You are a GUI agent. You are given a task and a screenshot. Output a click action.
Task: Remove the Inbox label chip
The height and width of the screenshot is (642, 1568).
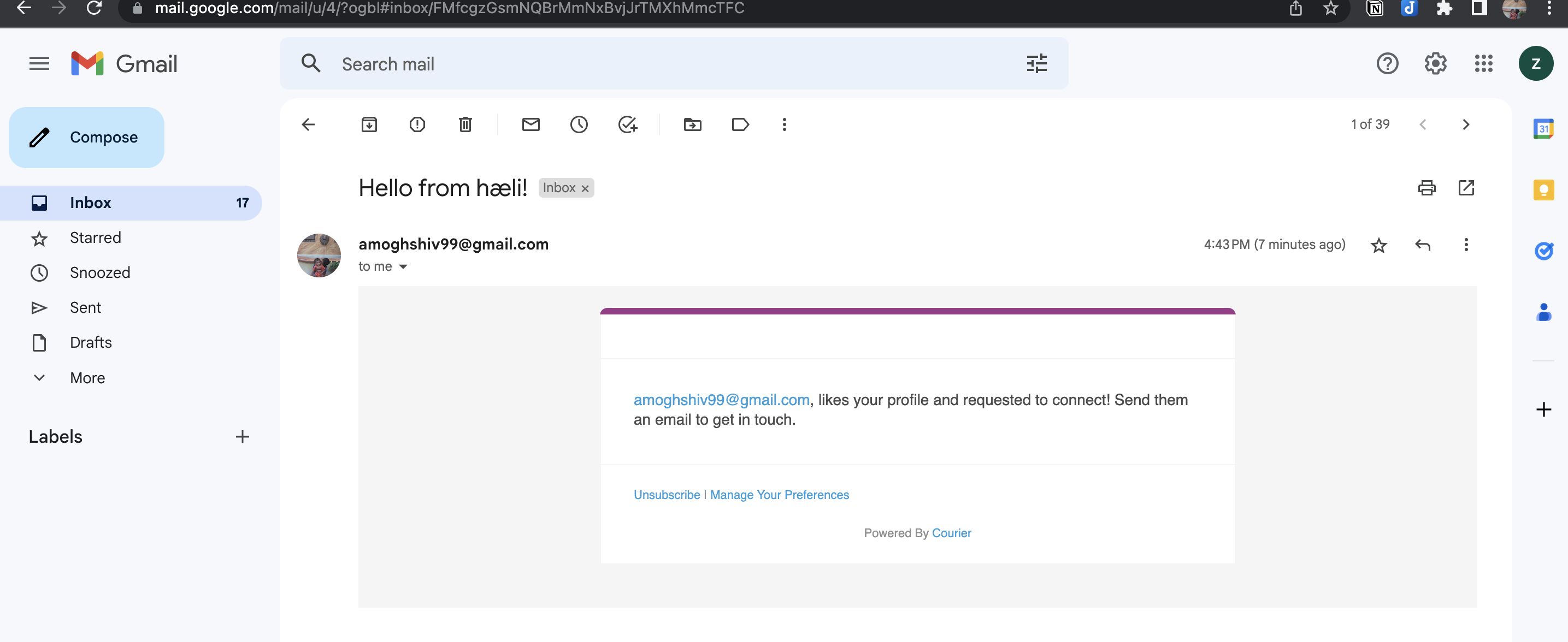pyautogui.click(x=585, y=188)
